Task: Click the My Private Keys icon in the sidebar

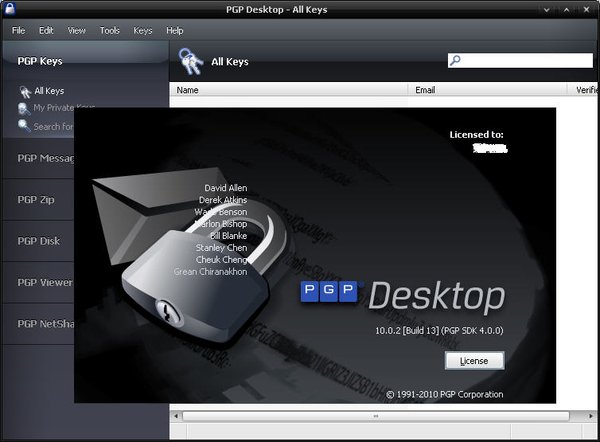Action: pyautogui.click(x=24, y=109)
